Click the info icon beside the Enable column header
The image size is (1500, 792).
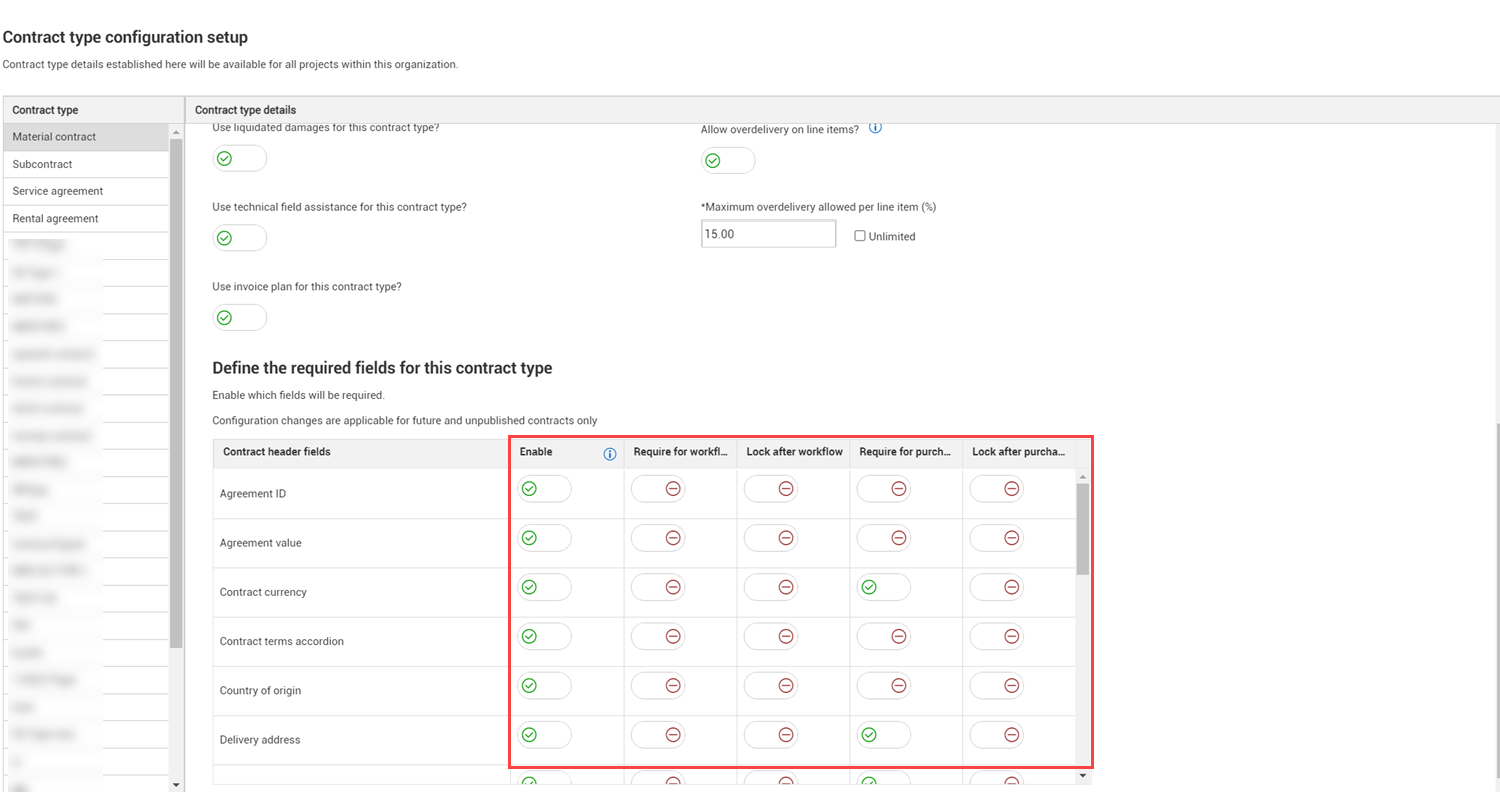(609, 453)
